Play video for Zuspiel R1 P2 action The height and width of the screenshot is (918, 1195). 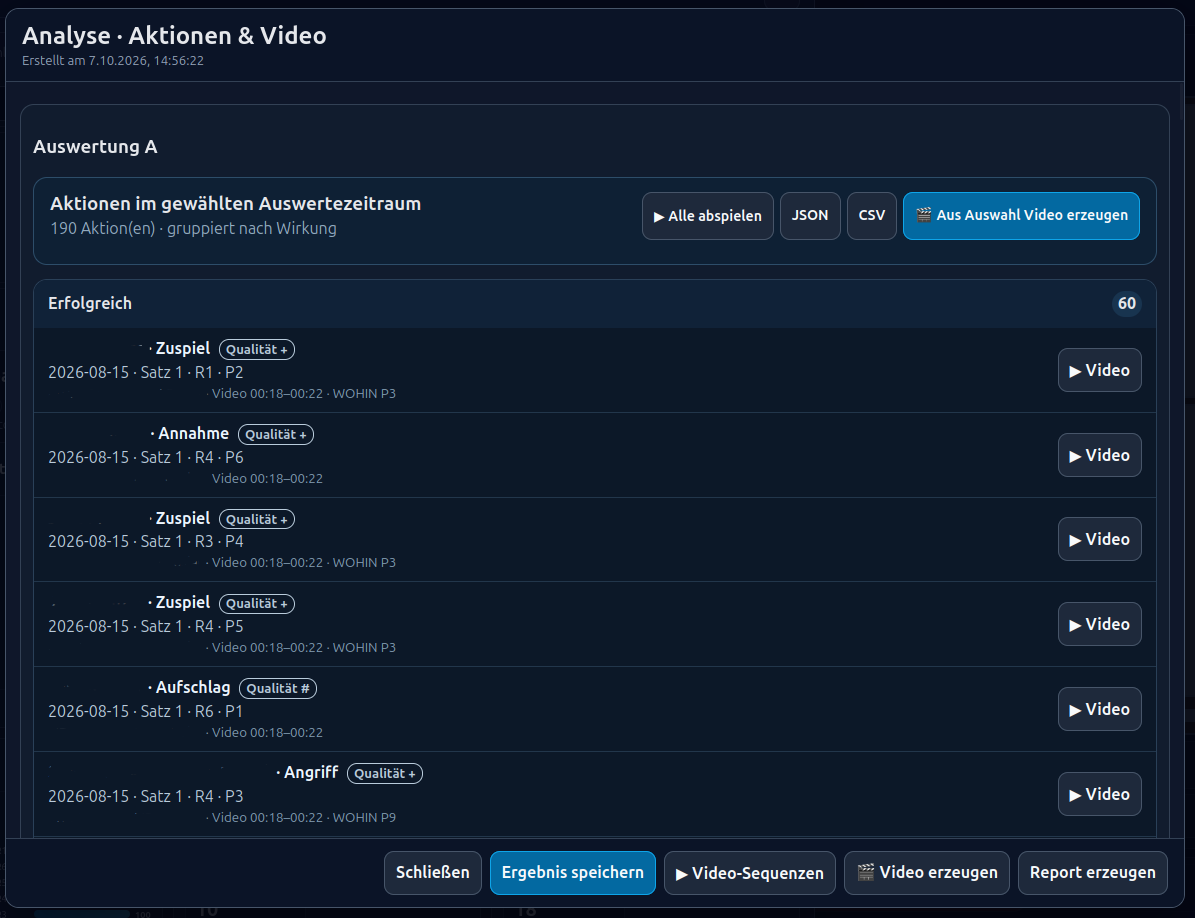(x=1099, y=370)
